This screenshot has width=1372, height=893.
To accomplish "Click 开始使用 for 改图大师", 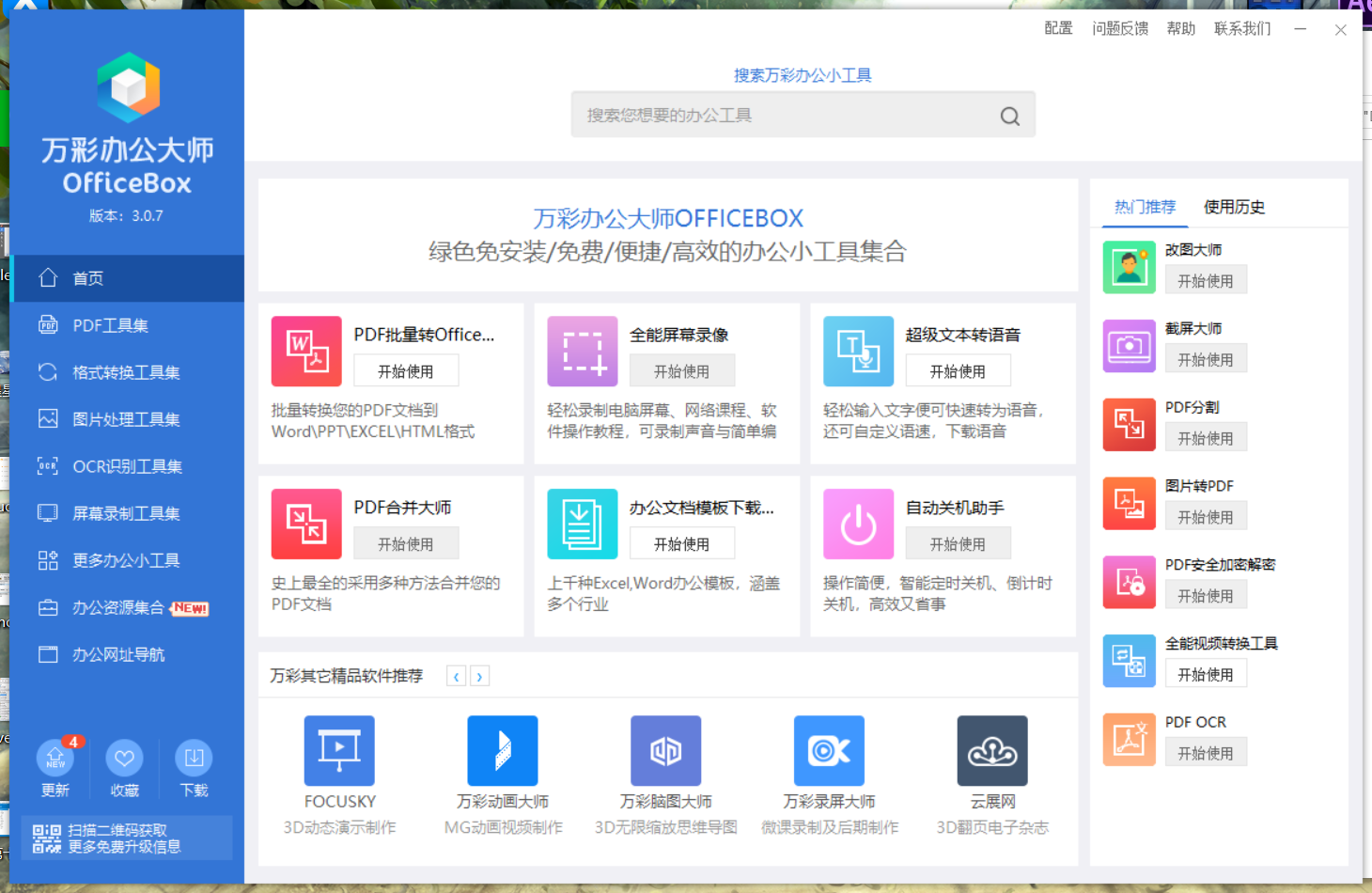I will (x=1206, y=280).
